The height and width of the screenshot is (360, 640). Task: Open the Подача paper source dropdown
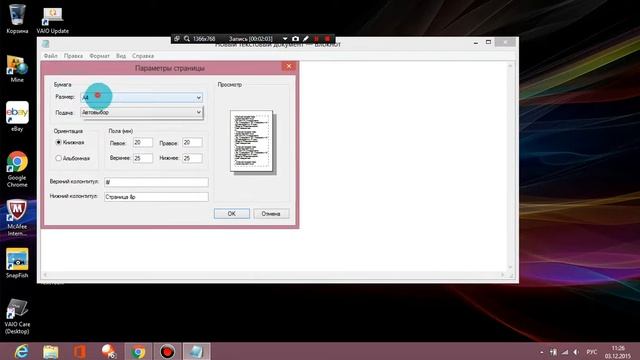point(142,112)
